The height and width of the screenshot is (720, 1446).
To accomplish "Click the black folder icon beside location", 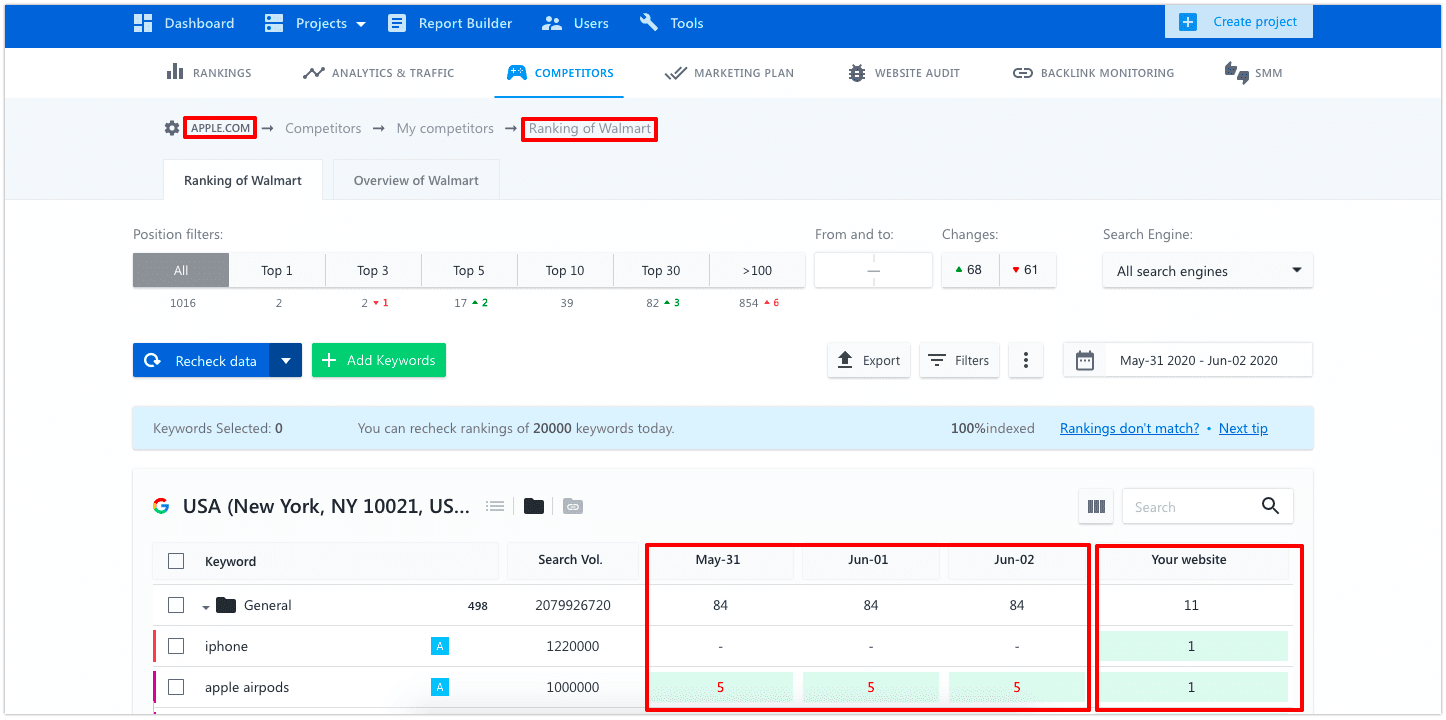I will coord(534,506).
